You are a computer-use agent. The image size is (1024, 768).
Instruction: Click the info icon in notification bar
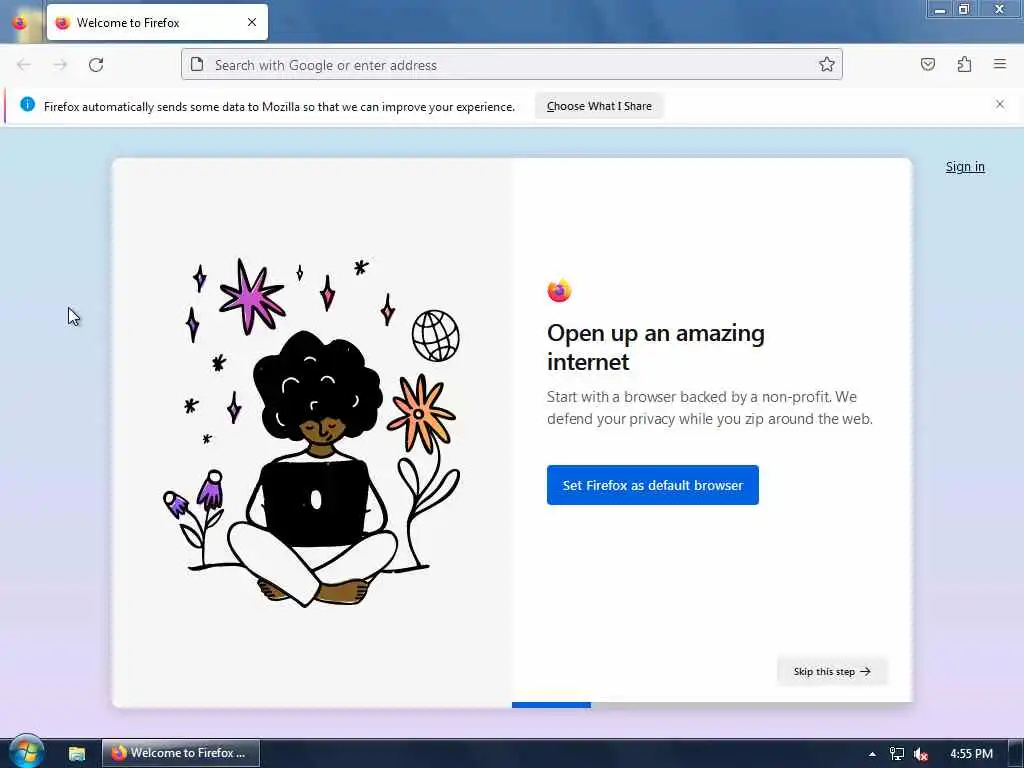[27, 104]
